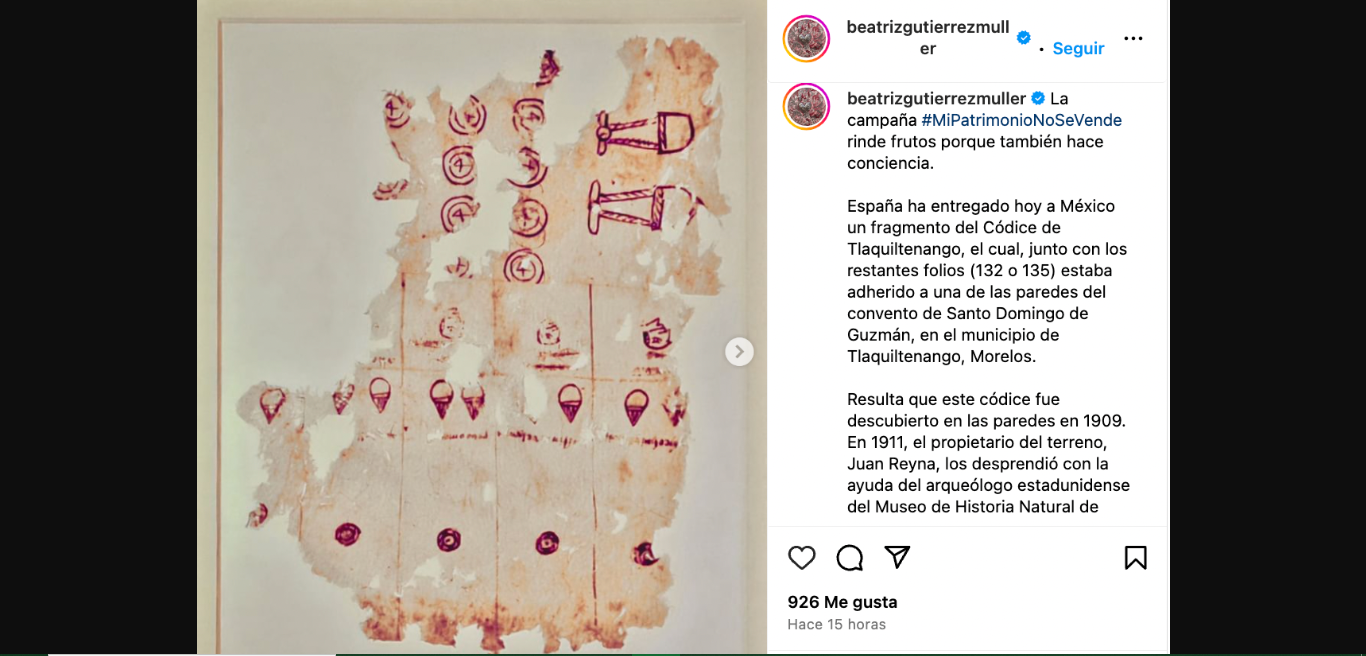View who liked via 926 Me gusta

(842, 602)
